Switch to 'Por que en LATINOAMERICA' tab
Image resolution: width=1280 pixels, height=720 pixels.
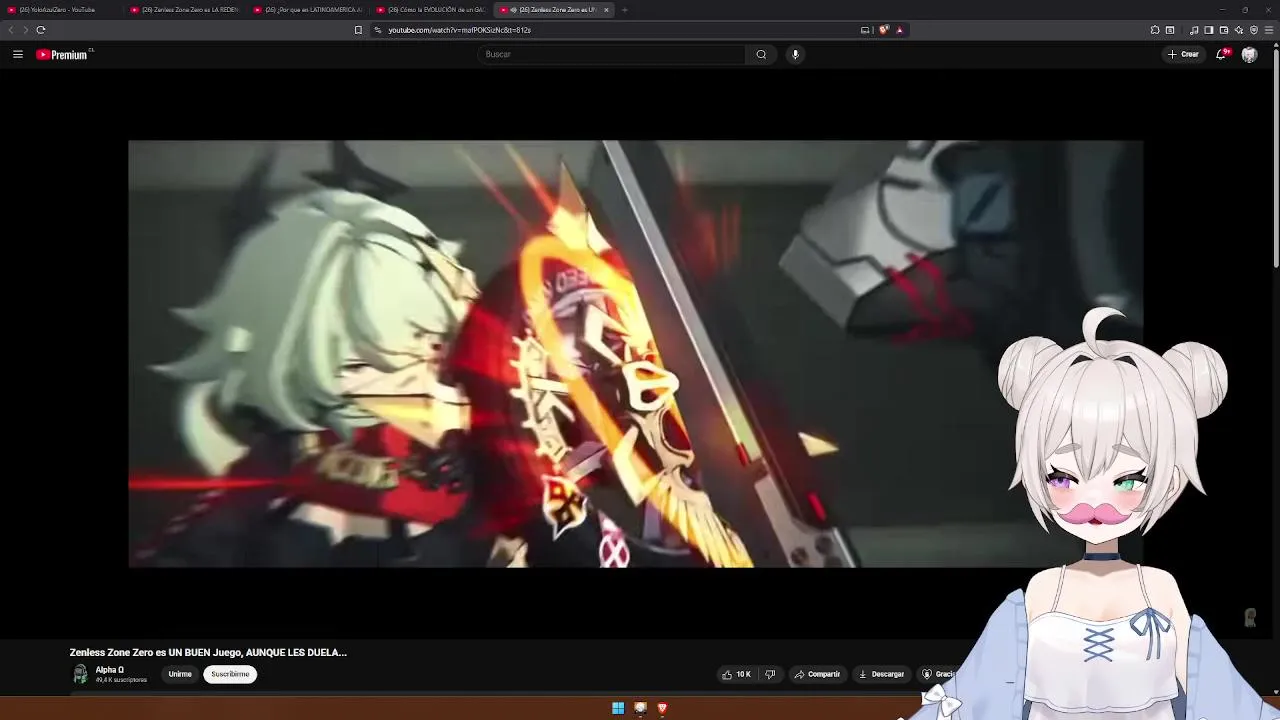click(x=309, y=10)
